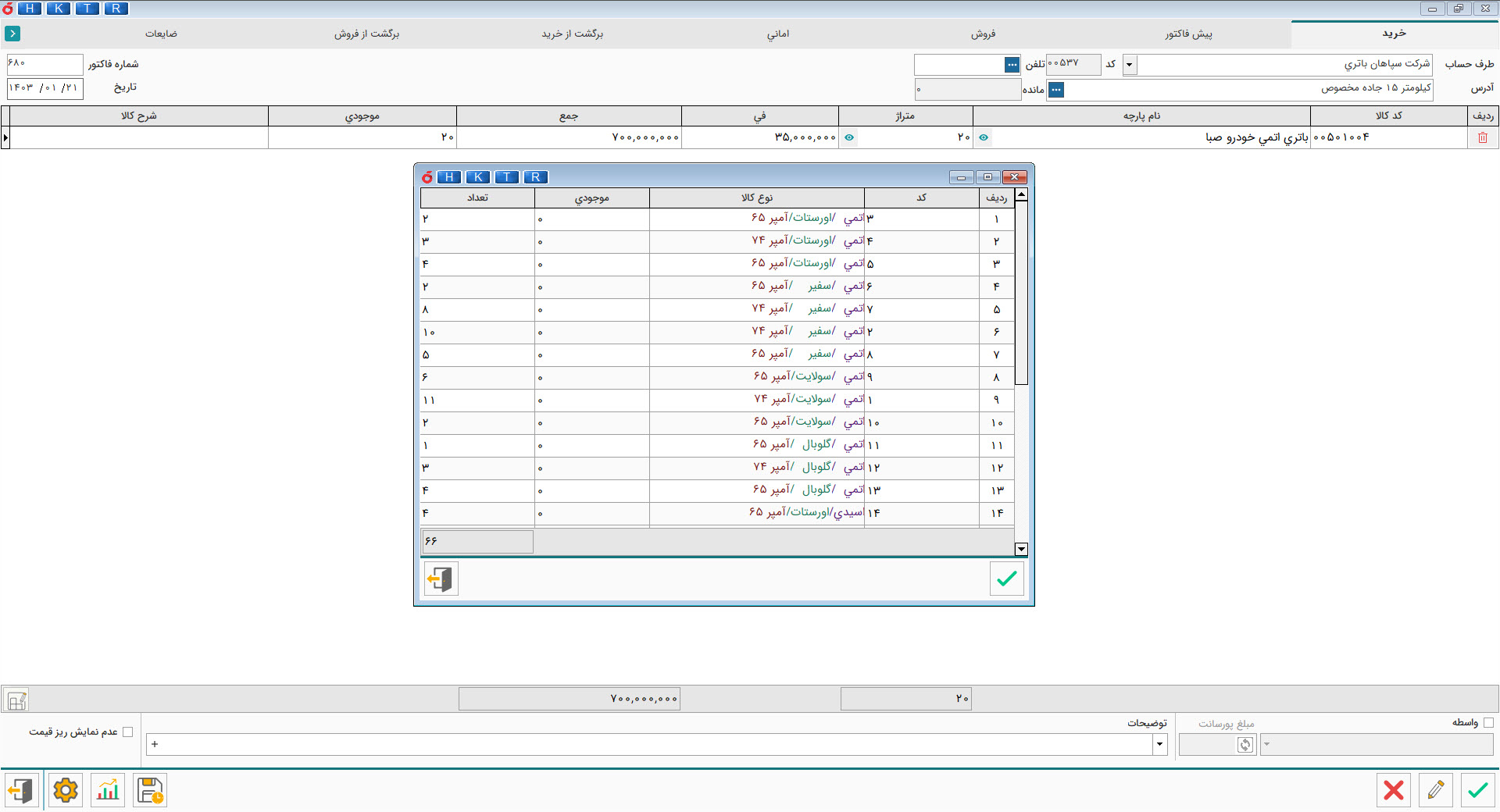Click the جمع cell ۷۰۰,۰۰۰,۰۰۰ in the invoice row
The height and width of the screenshot is (812, 1500).
[569, 137]
